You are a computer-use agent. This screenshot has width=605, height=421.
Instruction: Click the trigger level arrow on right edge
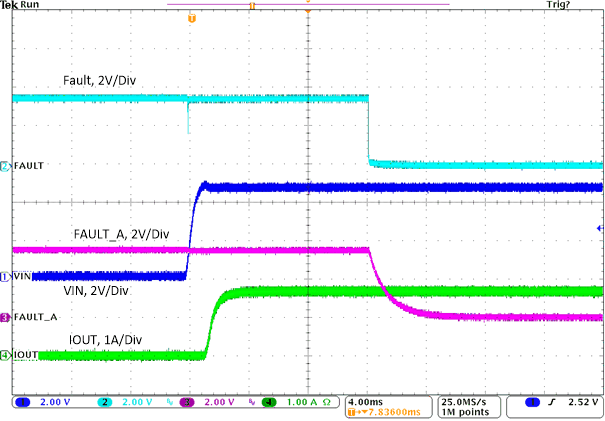[599, 229]
